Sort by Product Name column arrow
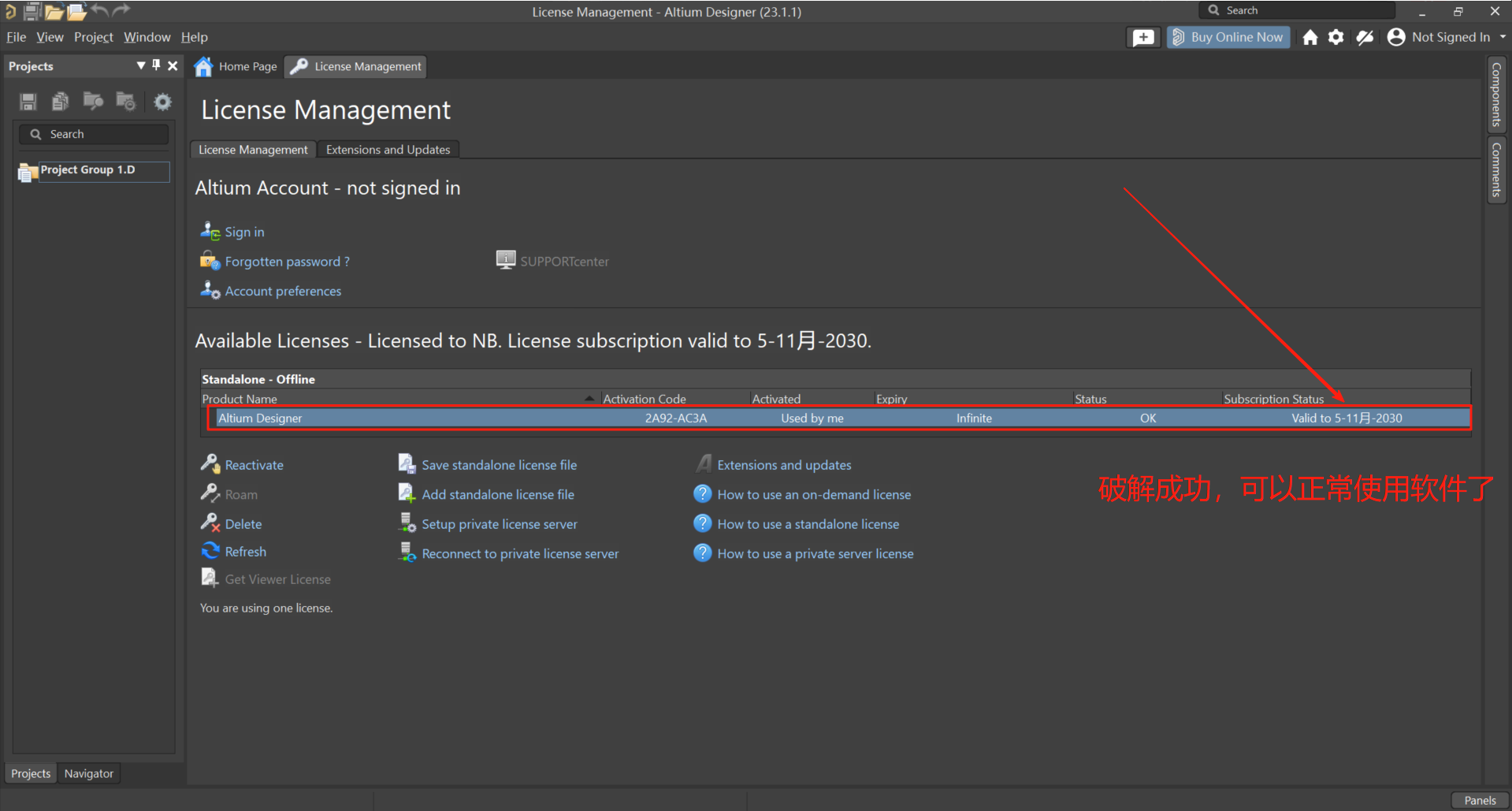The height and width of the screenshot is (811, 1512). [x=589, y=399]
